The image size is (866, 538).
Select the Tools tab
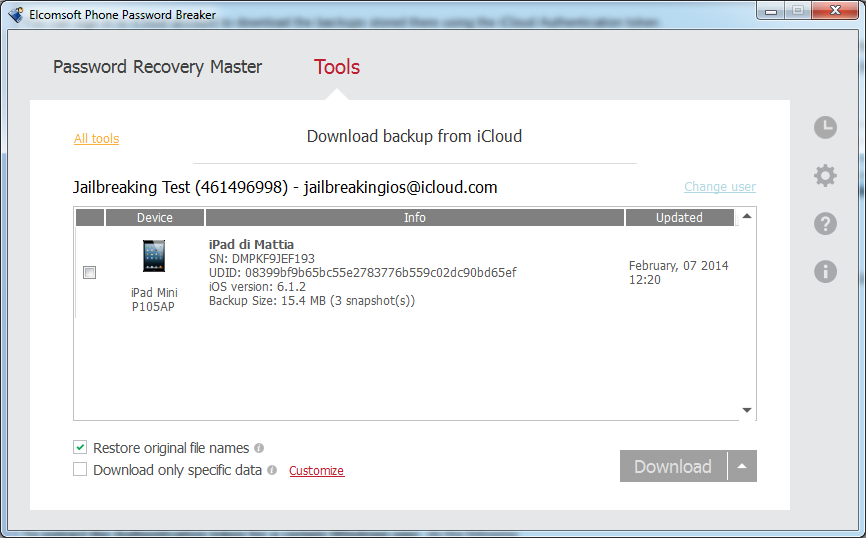(x=337, y=67)
